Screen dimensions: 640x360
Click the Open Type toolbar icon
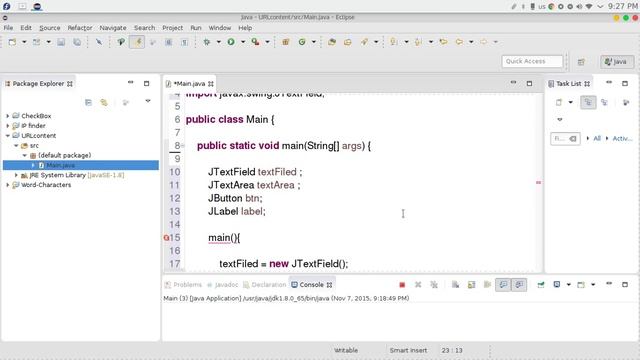click(x=332, y=42)
